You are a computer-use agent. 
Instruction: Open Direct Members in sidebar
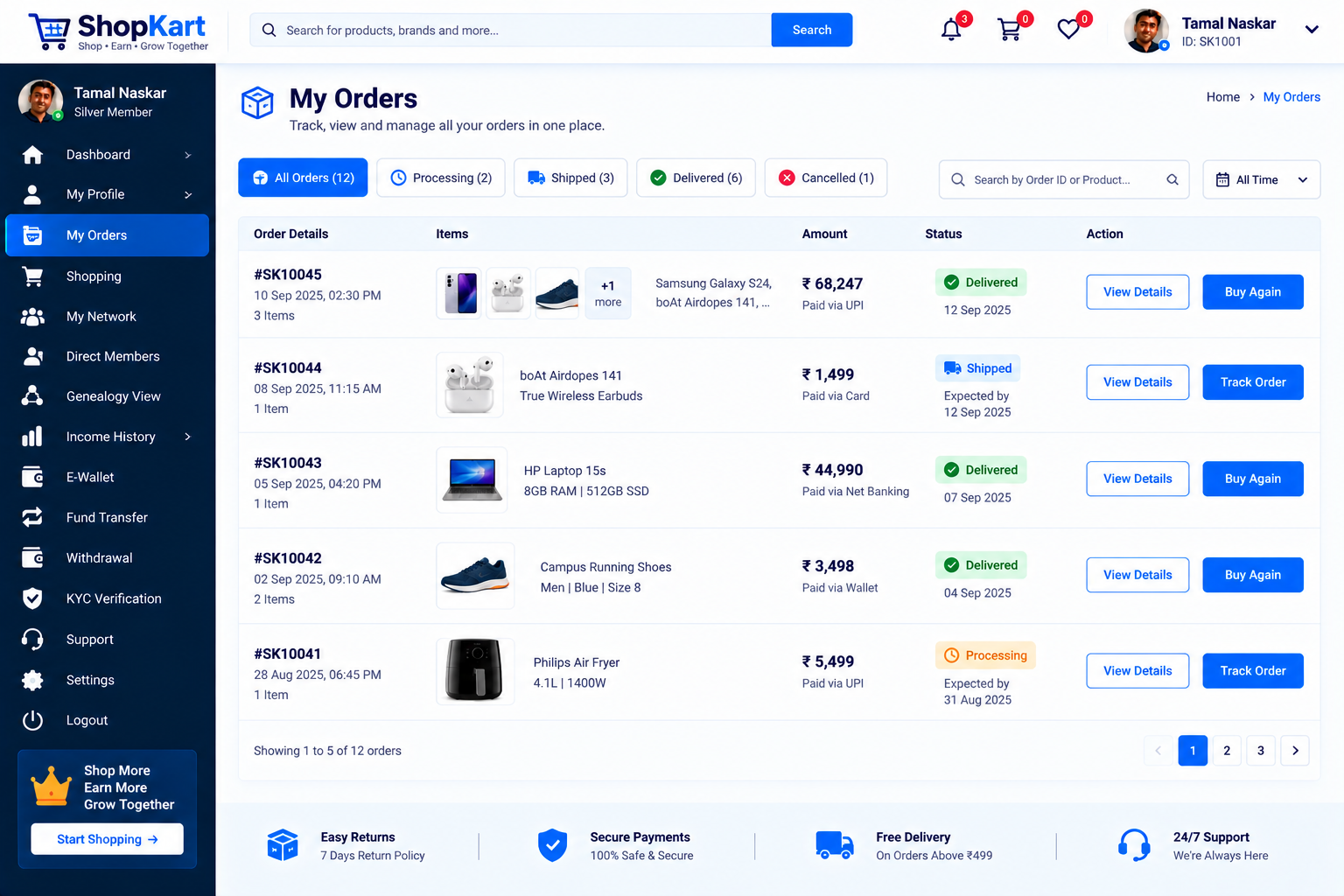pos(108,356)
